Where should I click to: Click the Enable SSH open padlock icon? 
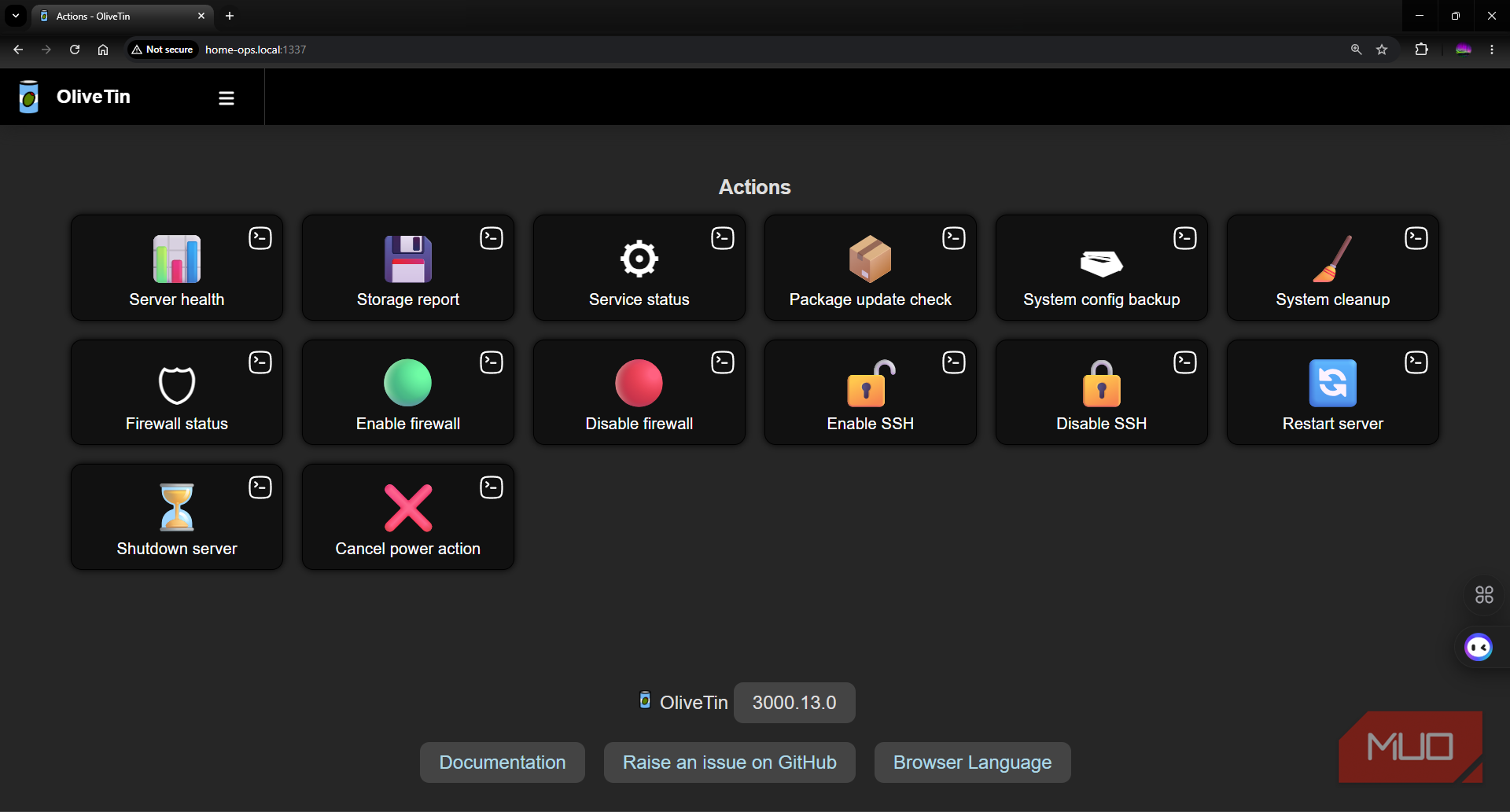[871, 383]
